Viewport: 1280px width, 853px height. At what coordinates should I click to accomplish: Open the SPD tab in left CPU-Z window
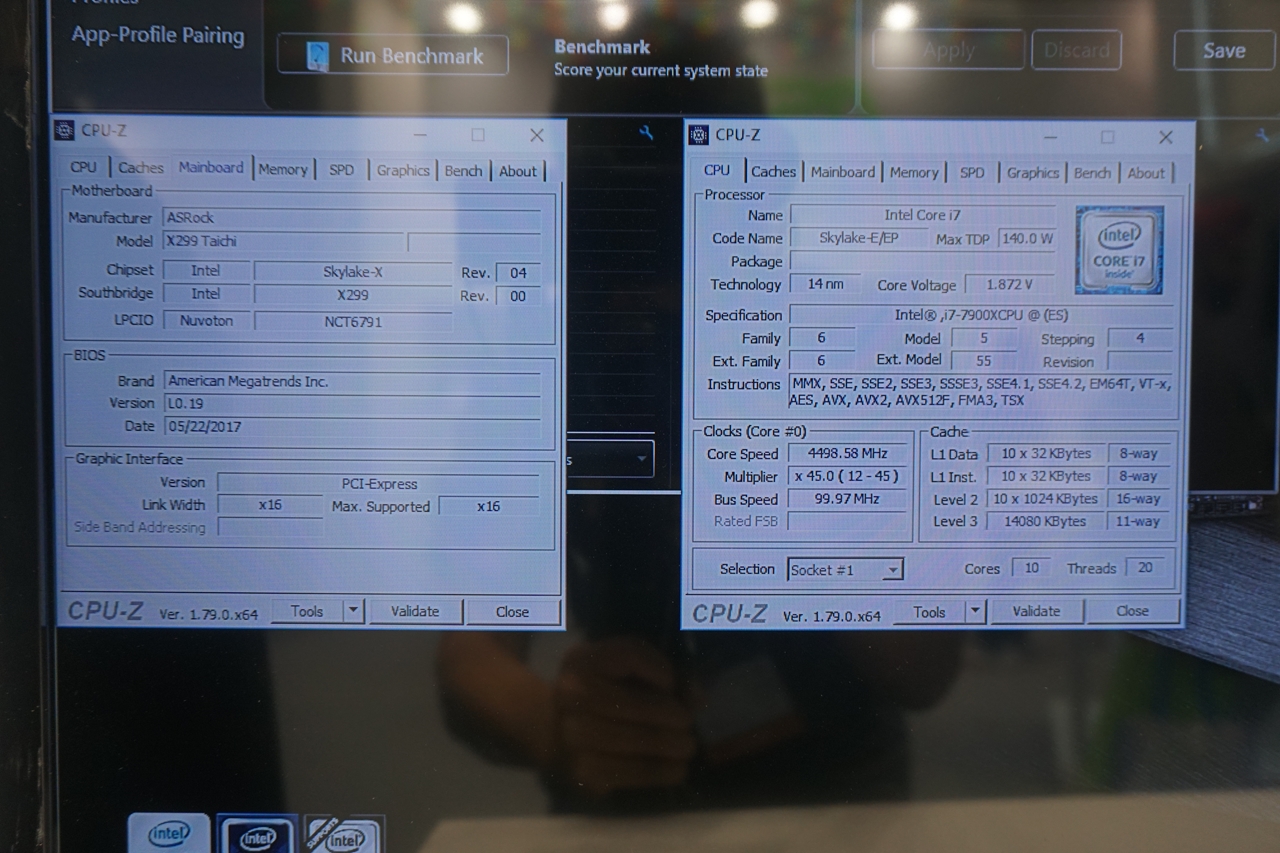click(342, 170)
